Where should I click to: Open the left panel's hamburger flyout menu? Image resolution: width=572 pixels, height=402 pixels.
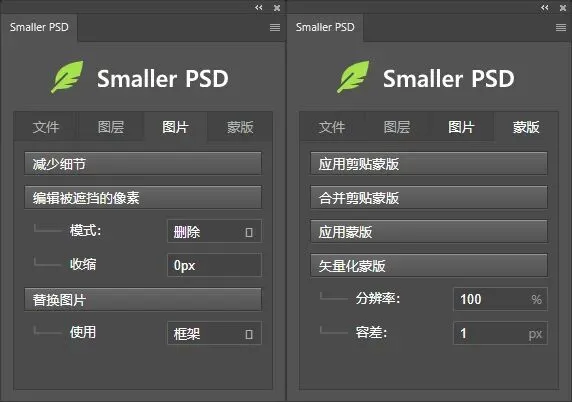point(275,27)
